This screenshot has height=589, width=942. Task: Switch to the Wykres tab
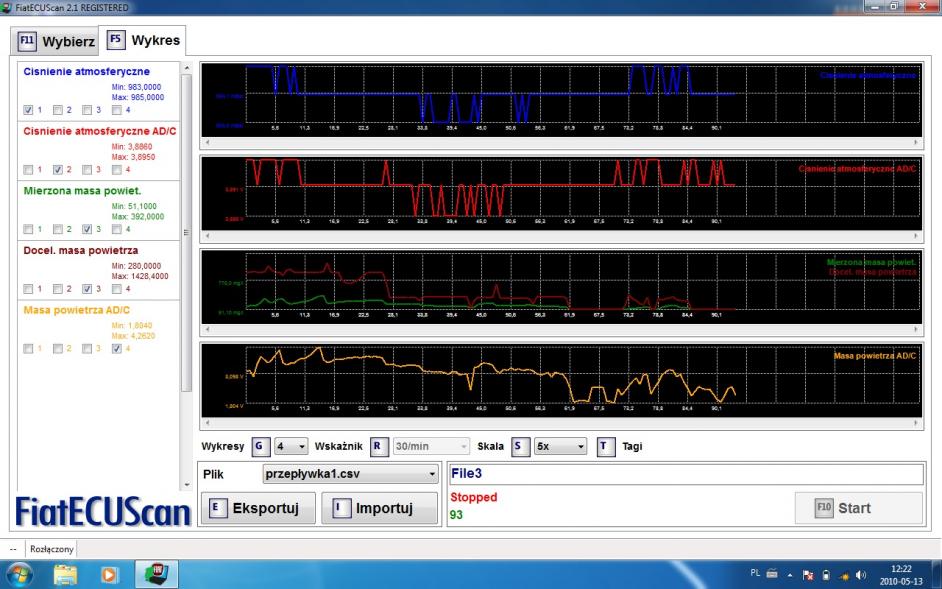pos(142,40)
